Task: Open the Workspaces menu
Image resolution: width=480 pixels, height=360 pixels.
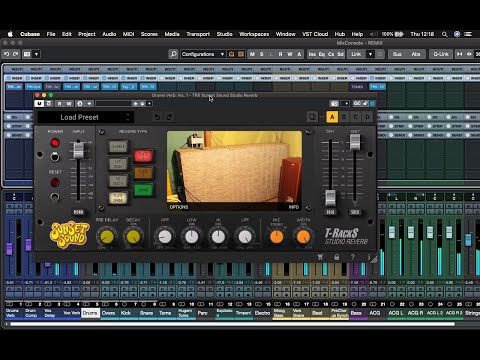Action: (254, 34)
